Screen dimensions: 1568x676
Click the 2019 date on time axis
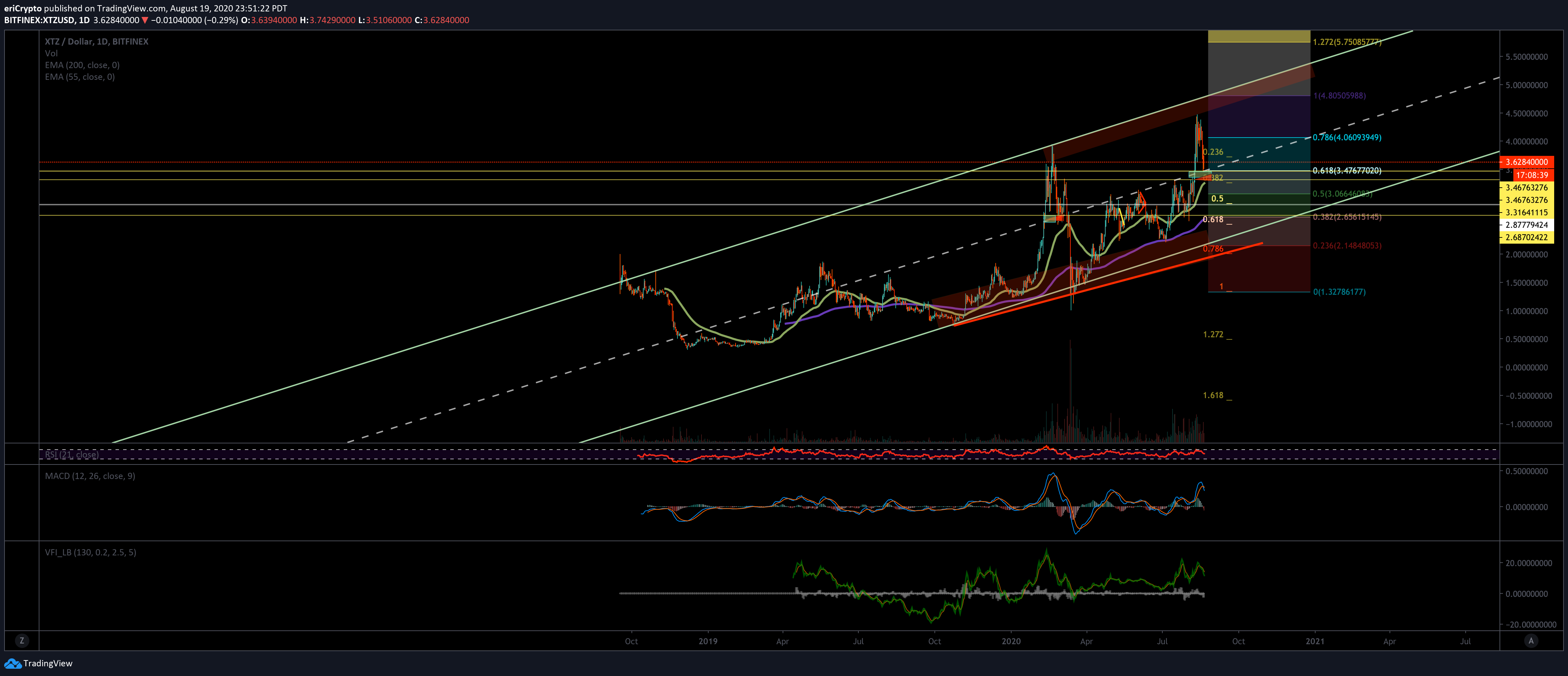click(x=708, y=641)
